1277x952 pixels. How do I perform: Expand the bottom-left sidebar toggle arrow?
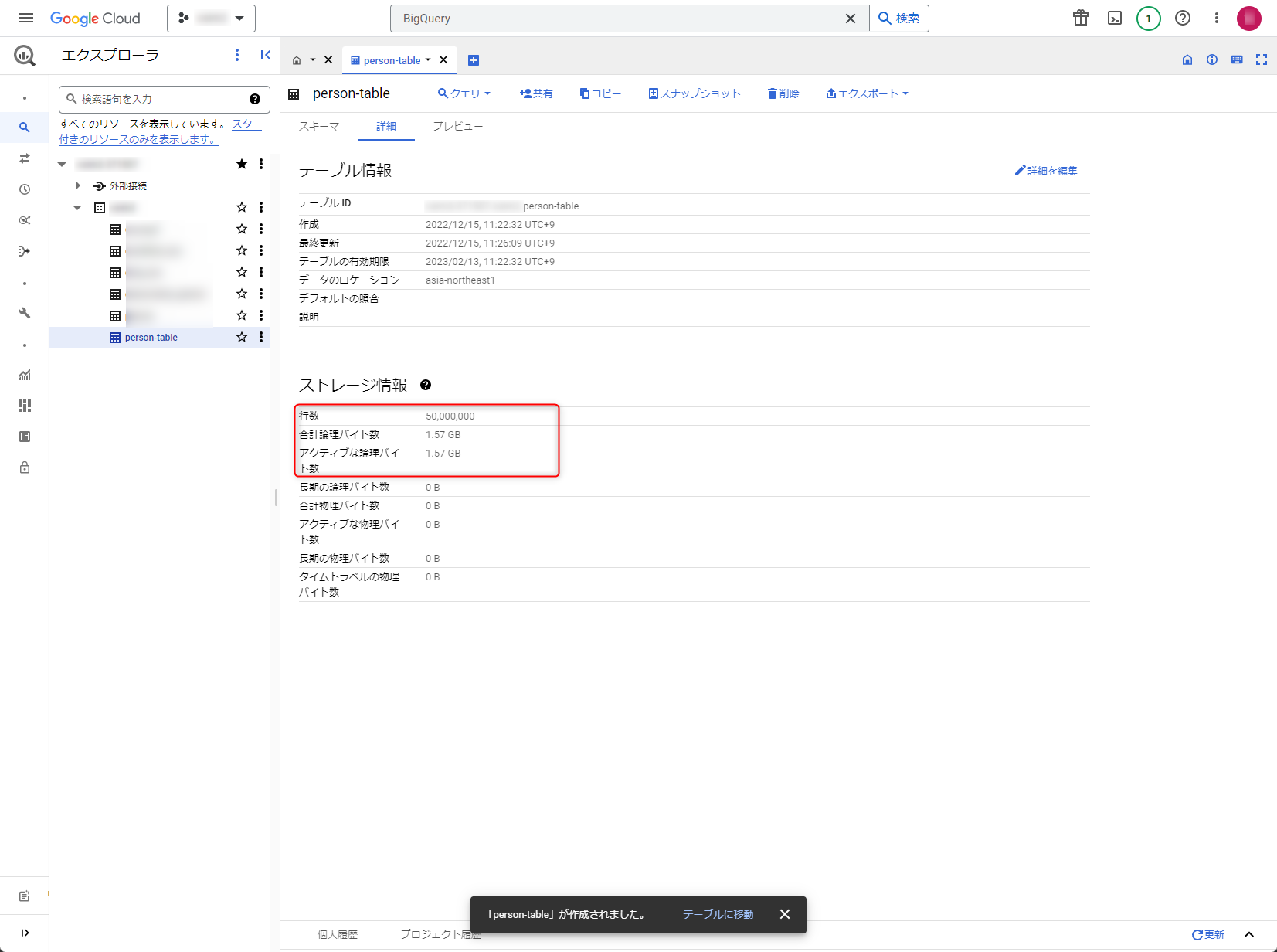point(25,933)
